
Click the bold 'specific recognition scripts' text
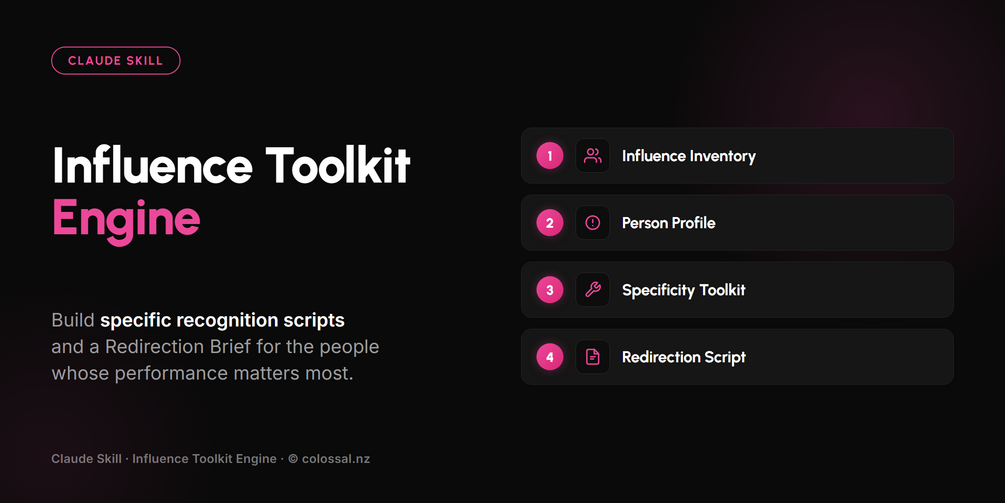pos(222,320)
